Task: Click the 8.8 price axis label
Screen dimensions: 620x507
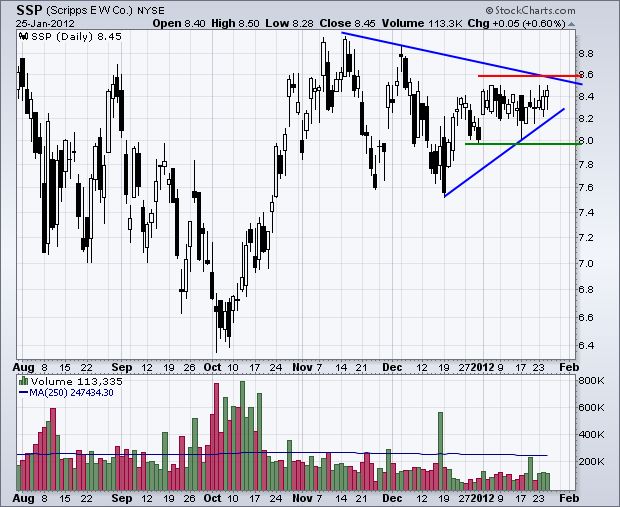Action: [586, 54]
